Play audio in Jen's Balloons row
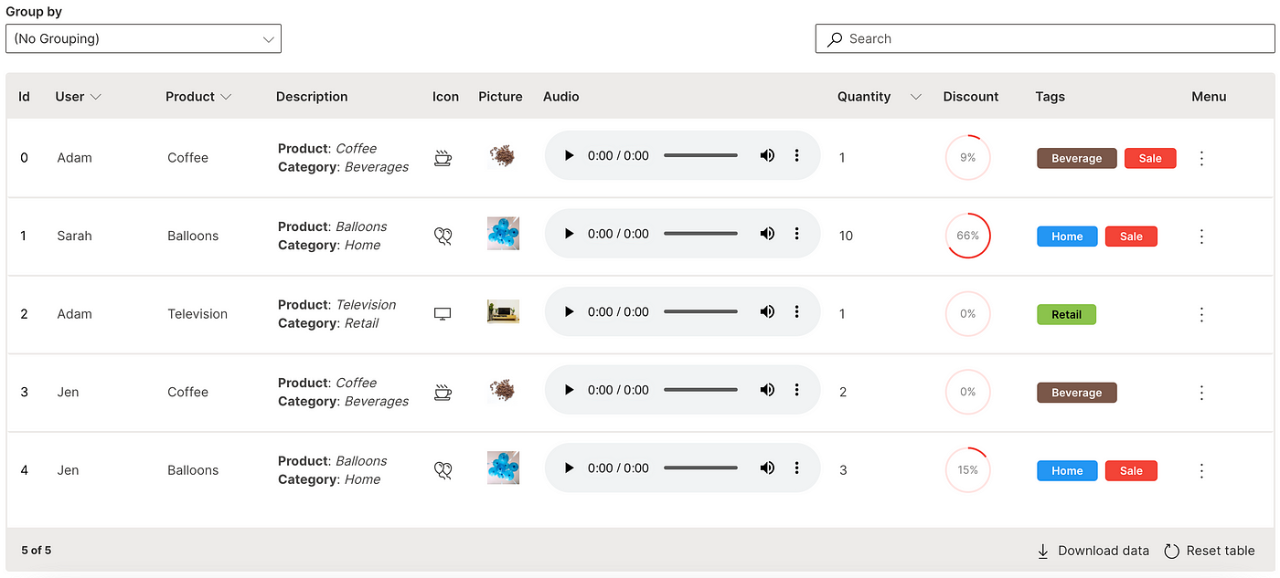Screen dimensions: 1280x578 (x=569, y=468)
